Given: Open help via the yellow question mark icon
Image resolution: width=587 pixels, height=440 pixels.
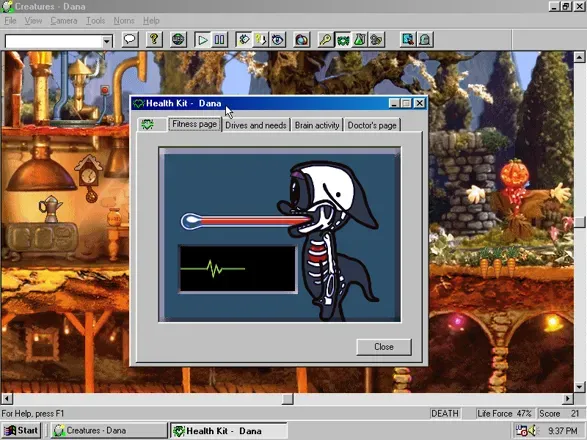Looking at the screenshot, I should pos(154,39).
